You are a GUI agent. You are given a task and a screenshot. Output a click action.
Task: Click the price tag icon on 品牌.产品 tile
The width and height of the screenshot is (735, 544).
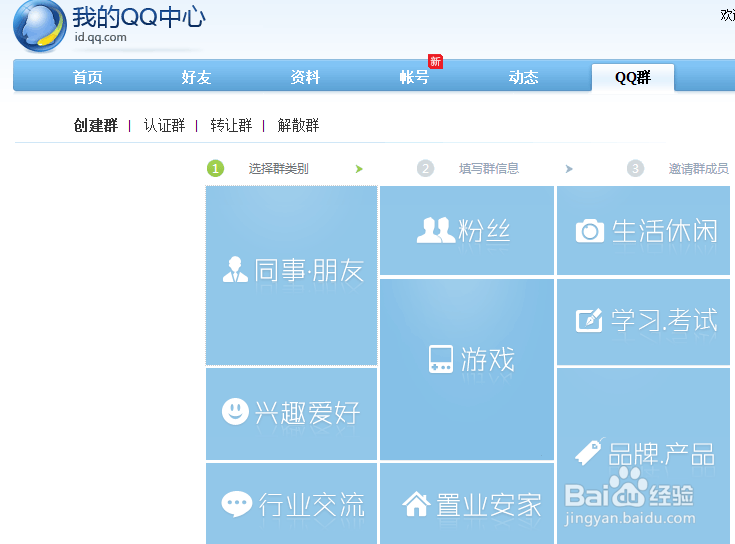pyautogui.click(x=589, y=452)
